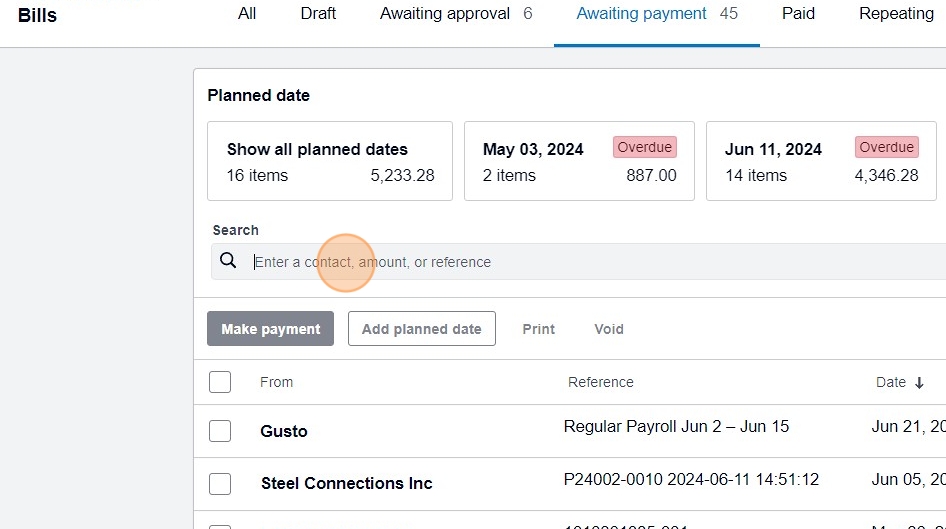Image resolution: width=946 pixels, height=529 pixels.
Task: Filter by the Jun 11, 2024 card
Action: pos(821,162)
